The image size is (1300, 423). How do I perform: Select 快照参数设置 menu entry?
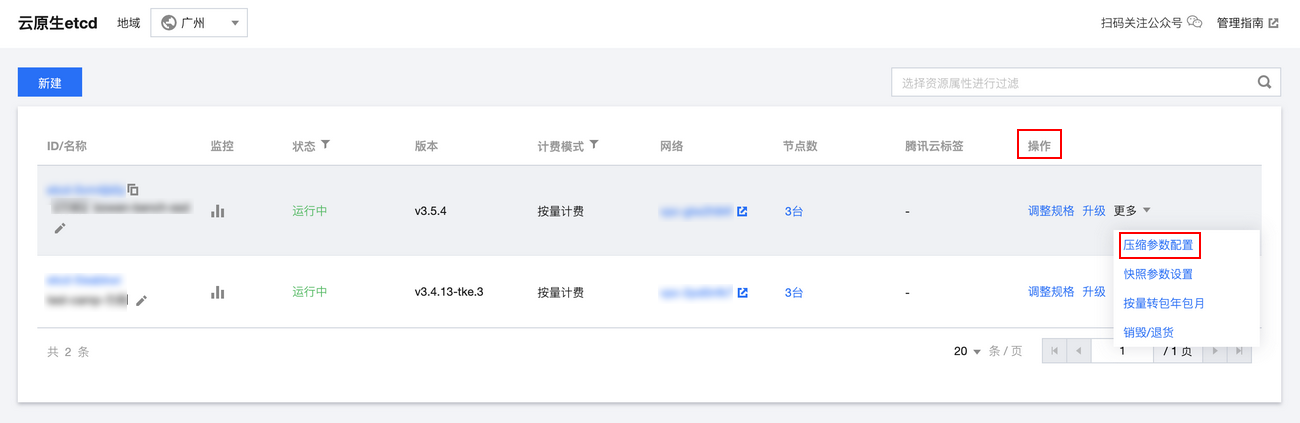tap(1157, 274)
